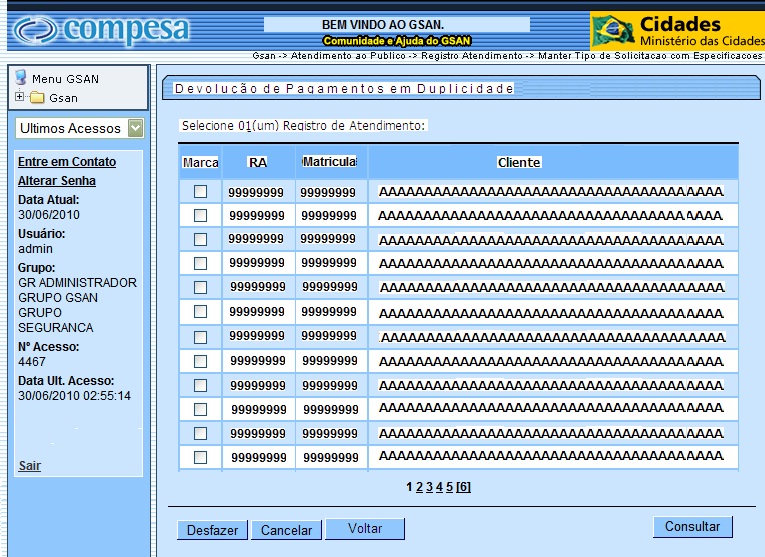Click the Menu GSAN computer icon
Image resolution: width=765 pixels, height=557 pixels.
(x=20, y=78)
